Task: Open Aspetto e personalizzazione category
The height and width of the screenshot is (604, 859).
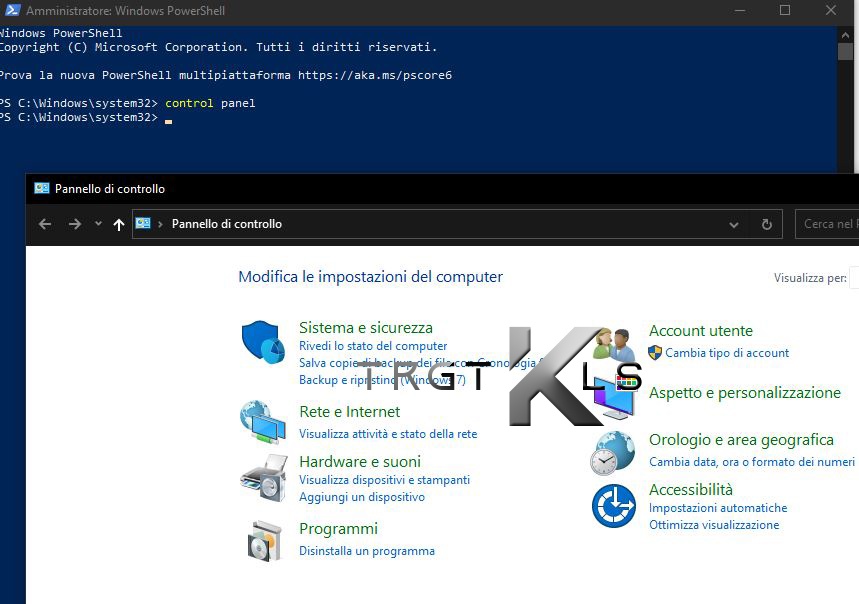Action: [745, 393]
